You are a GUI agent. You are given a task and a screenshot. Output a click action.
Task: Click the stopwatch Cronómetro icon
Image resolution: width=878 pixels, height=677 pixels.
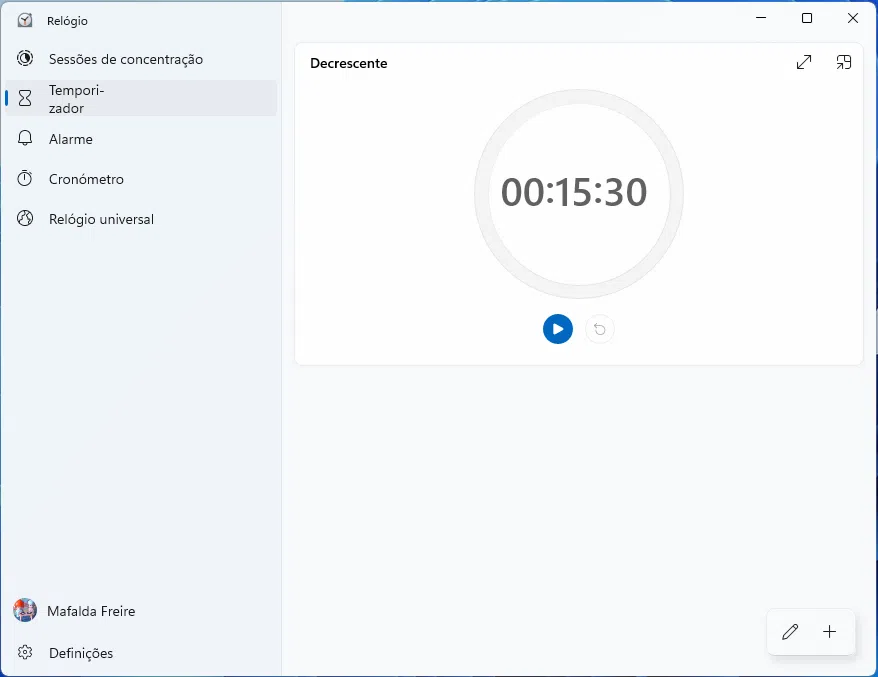point(25,179)
